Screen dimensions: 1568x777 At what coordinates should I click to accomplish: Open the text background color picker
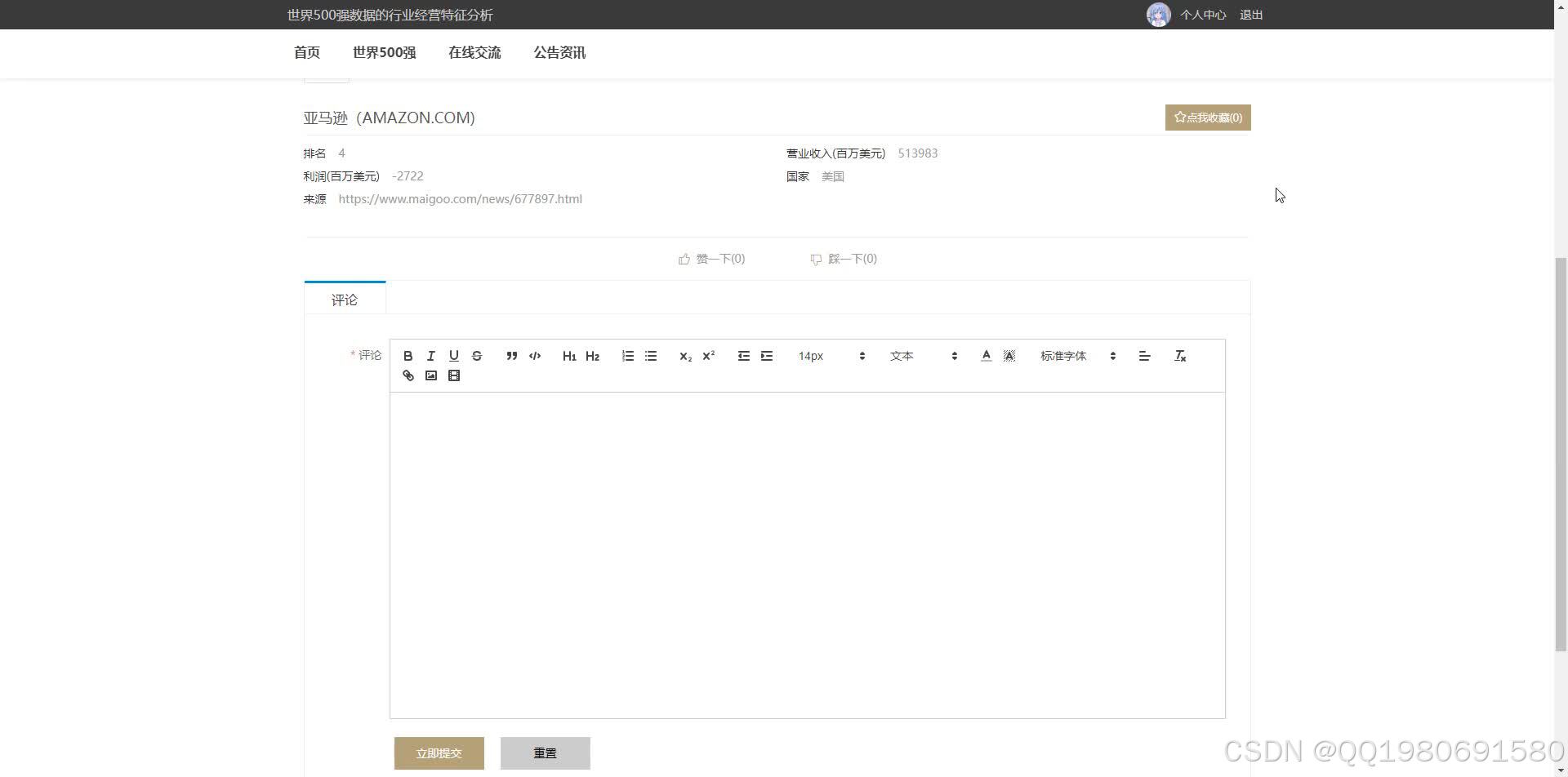(x=1009, y=356)
